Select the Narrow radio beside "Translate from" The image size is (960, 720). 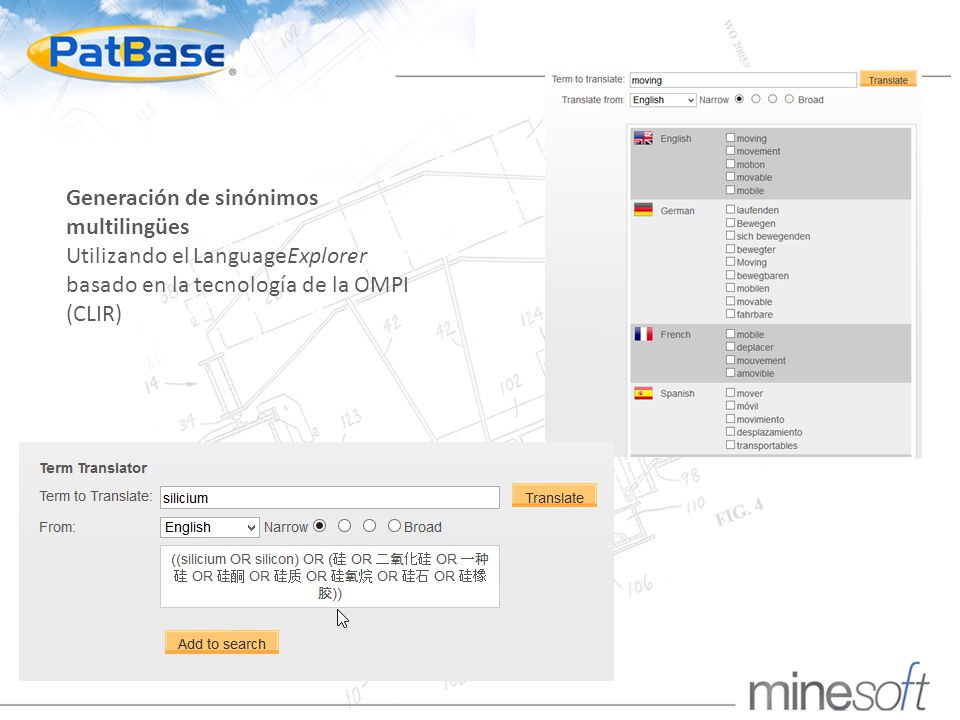click(x=740, y=99)
